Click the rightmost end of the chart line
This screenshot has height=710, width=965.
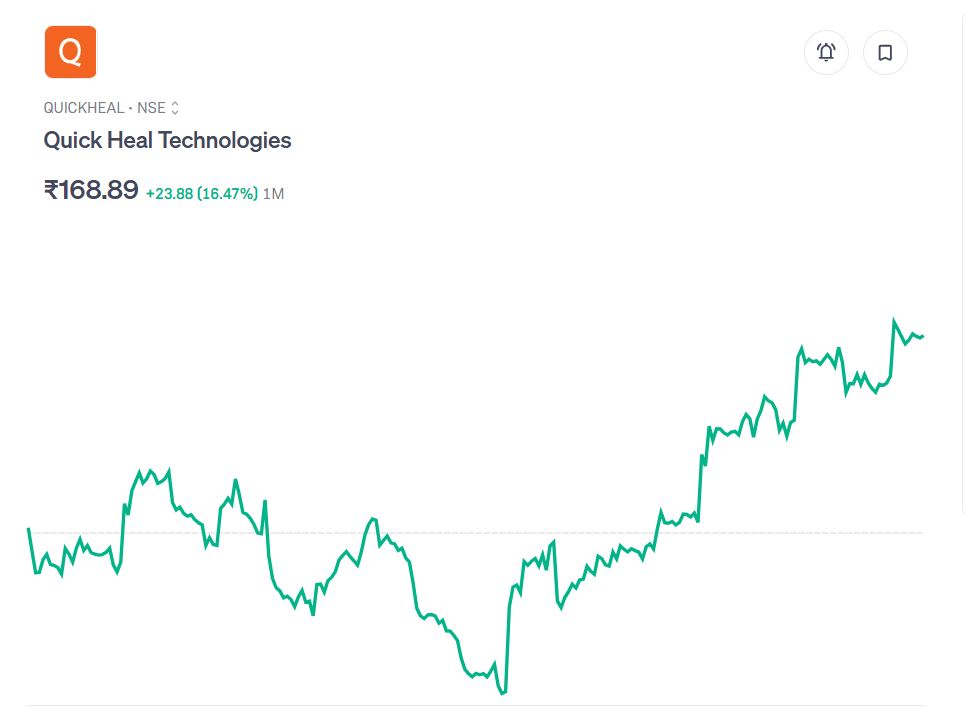[x=922, y=336]
